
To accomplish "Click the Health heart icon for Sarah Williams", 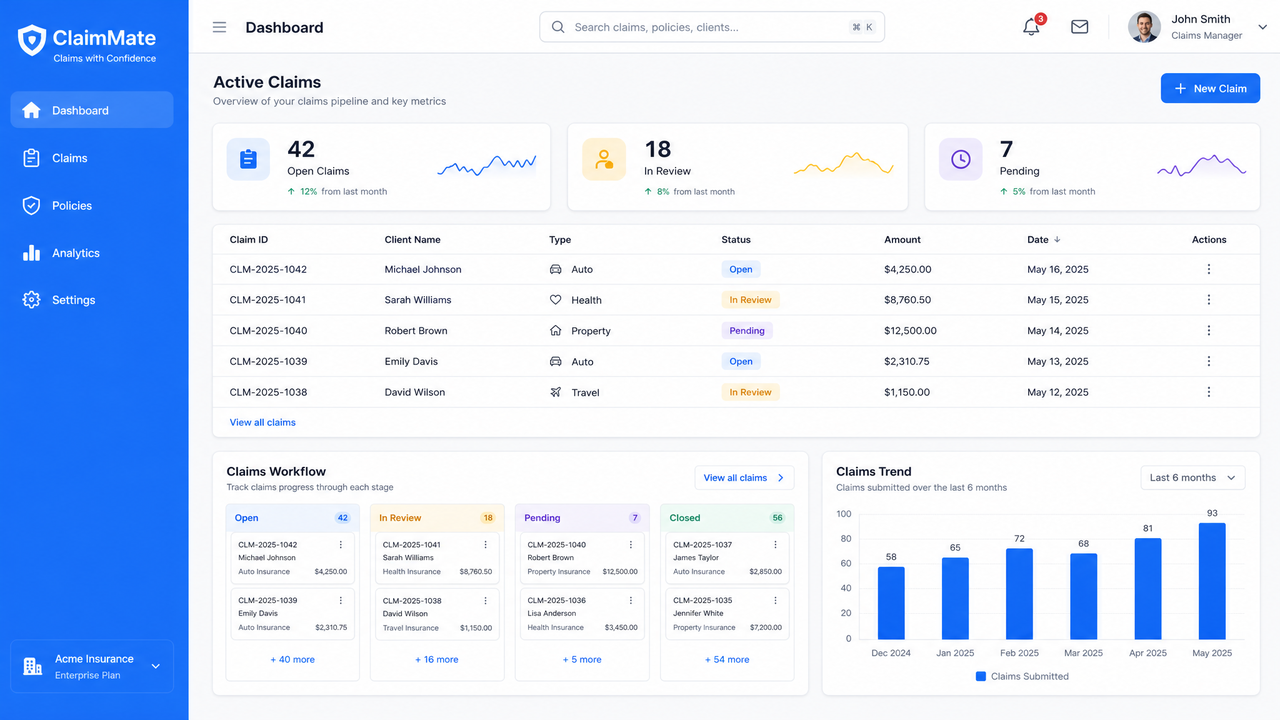I will click(x=556, y=300).
